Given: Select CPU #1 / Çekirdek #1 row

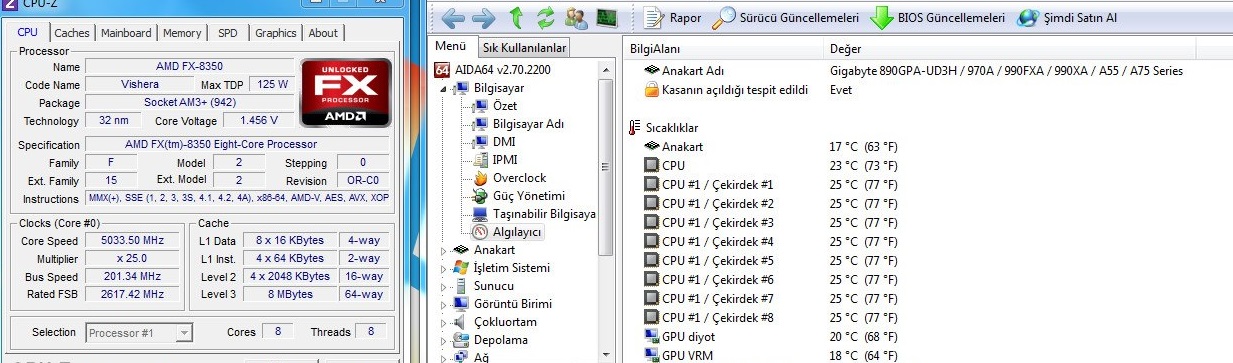Looking at the screenshot, I should tap(928, 185).
